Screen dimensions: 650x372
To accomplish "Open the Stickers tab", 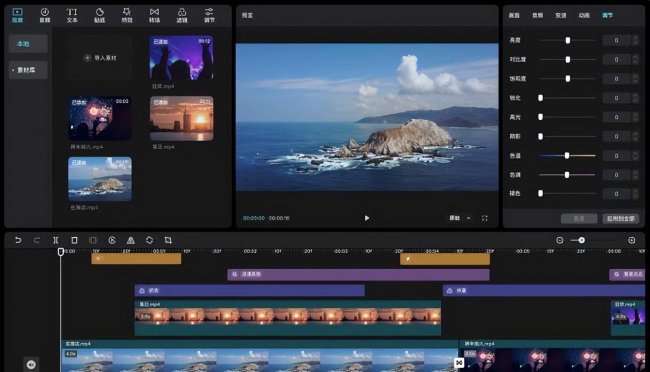I will pos(99,15).
